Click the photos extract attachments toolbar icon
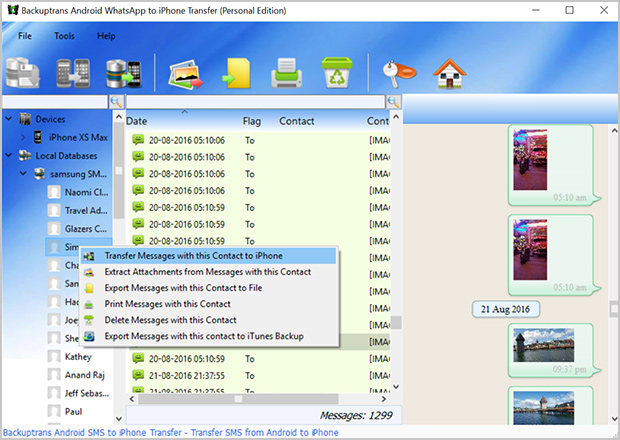This screenshot has width=620, height=440. [185, 74]
